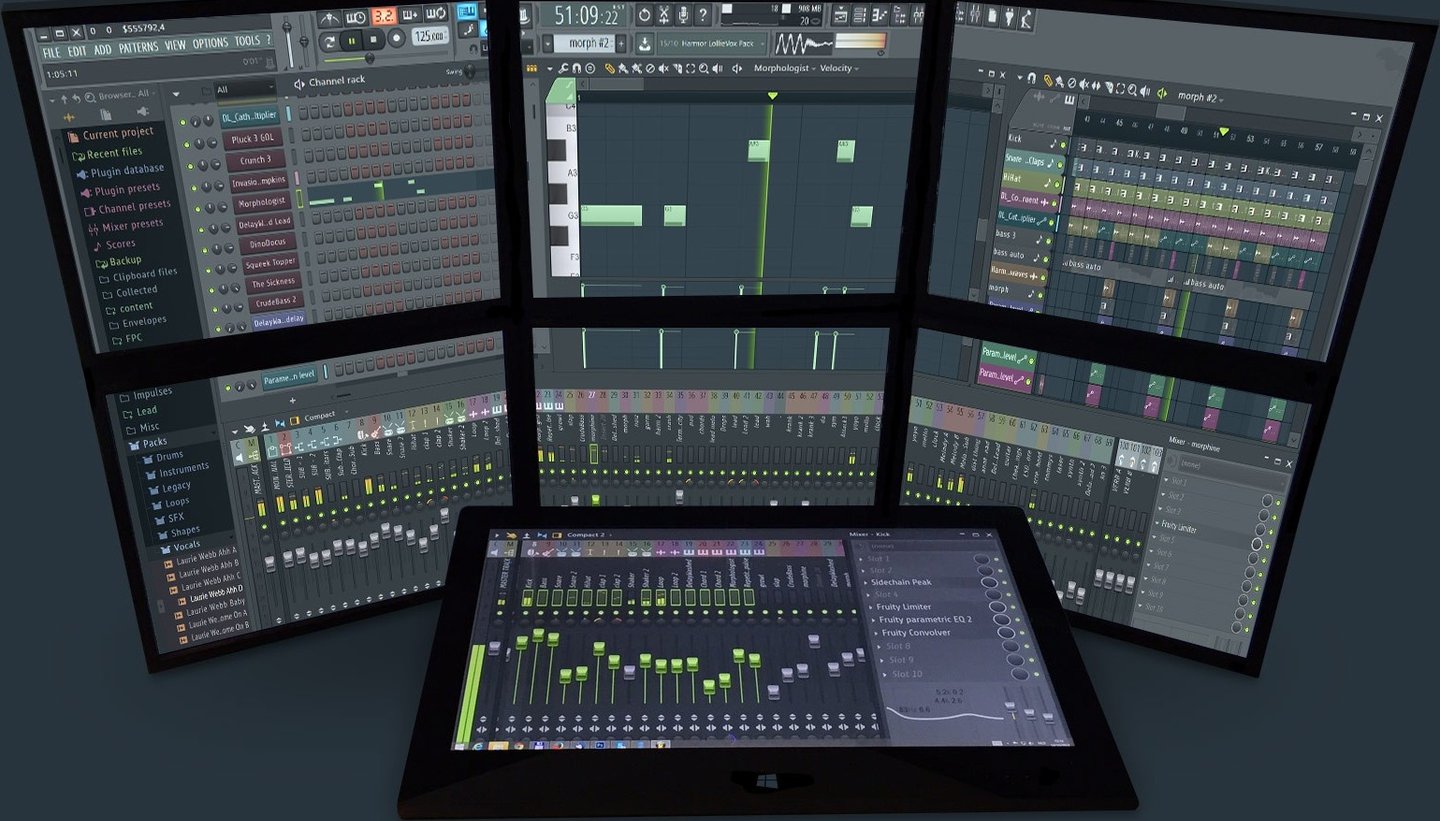Click the browser search magnifier icon
1440x821 pixels.
click(90, 97)
